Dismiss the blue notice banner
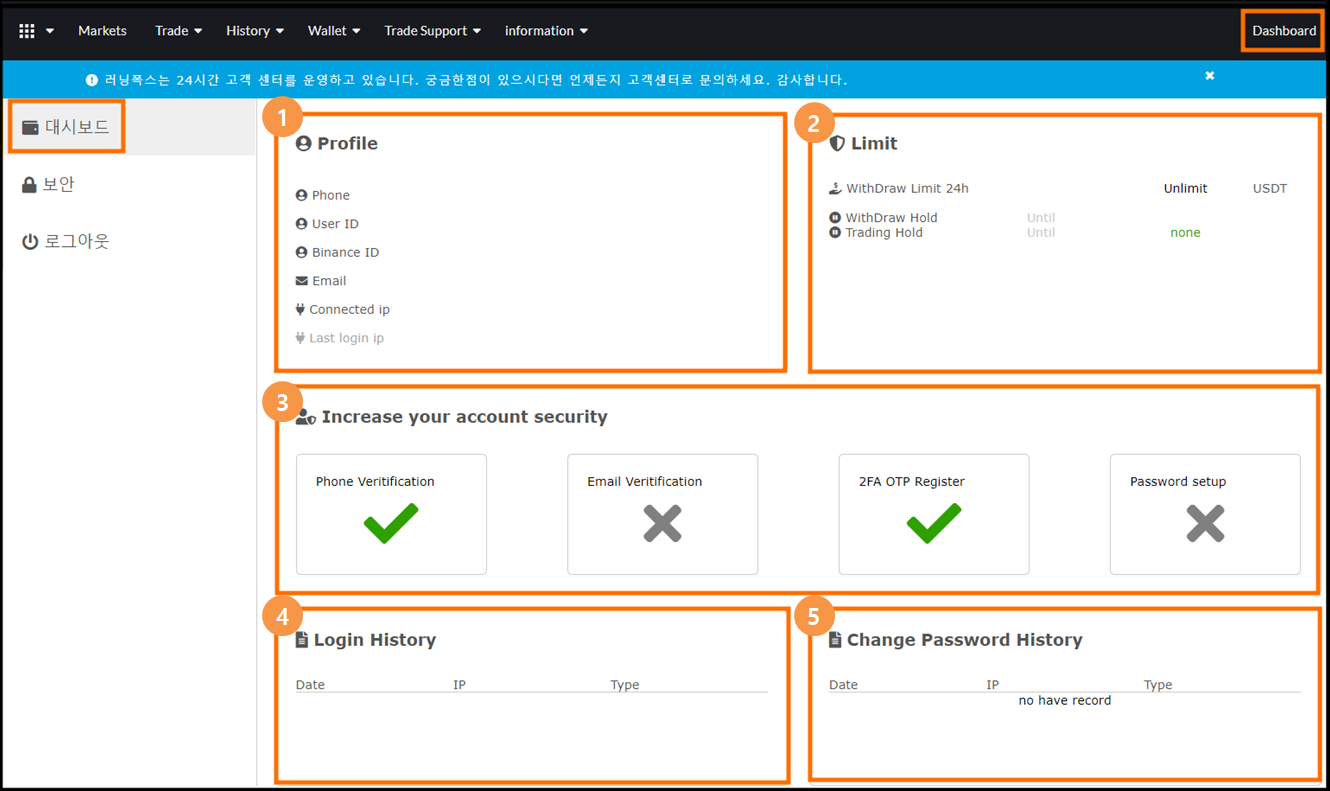 tap(1210, 76)
